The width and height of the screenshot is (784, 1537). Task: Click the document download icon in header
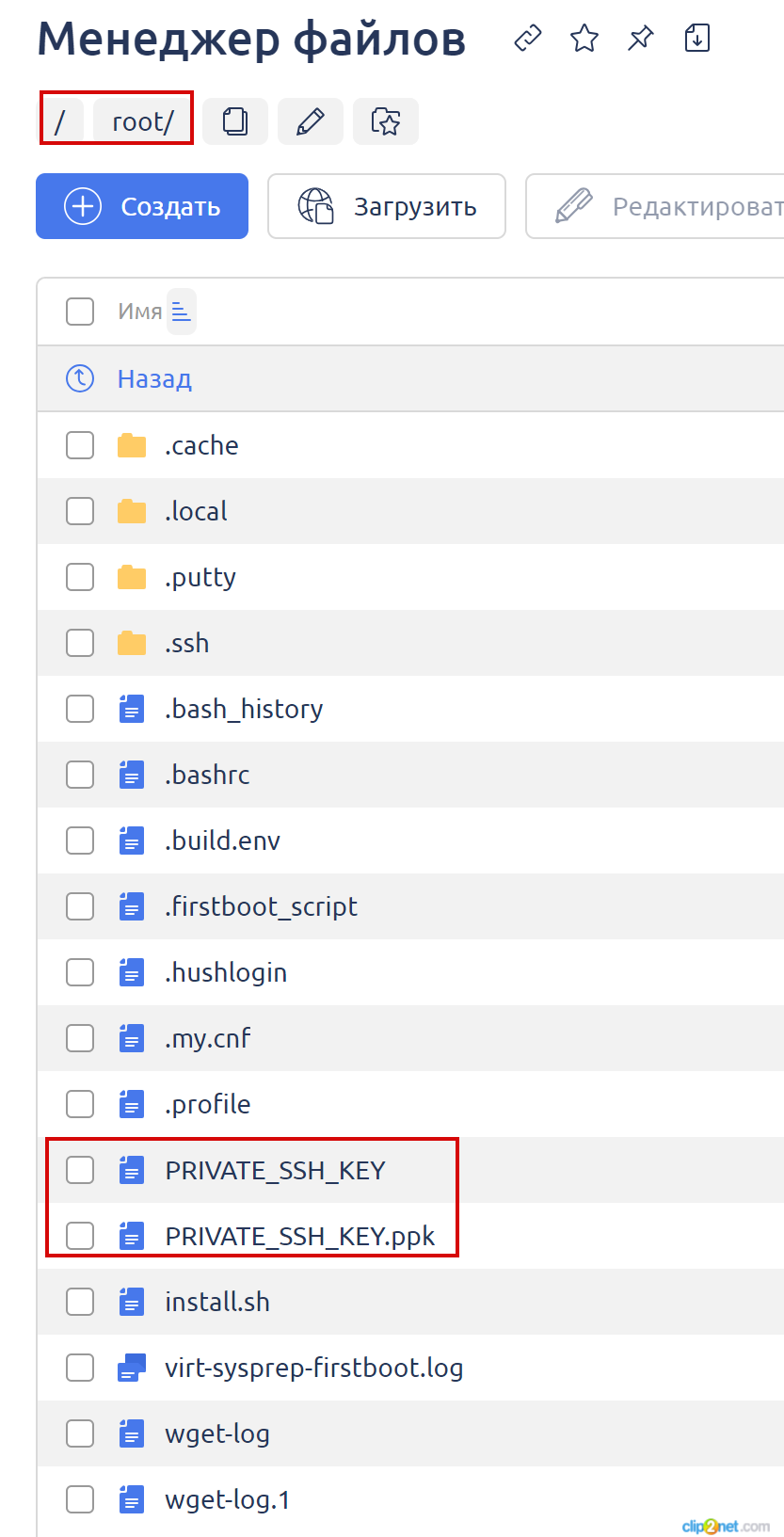tap(697, 39)
